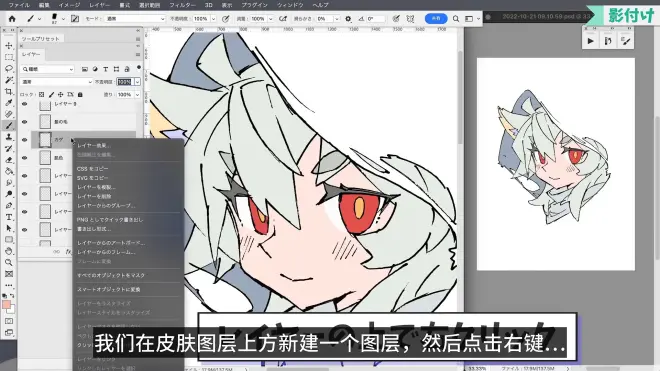This screenshot has height=371, width=660.
Task: Open the layer opacity dropdown arrow
Action: click(x=137, y=82)
